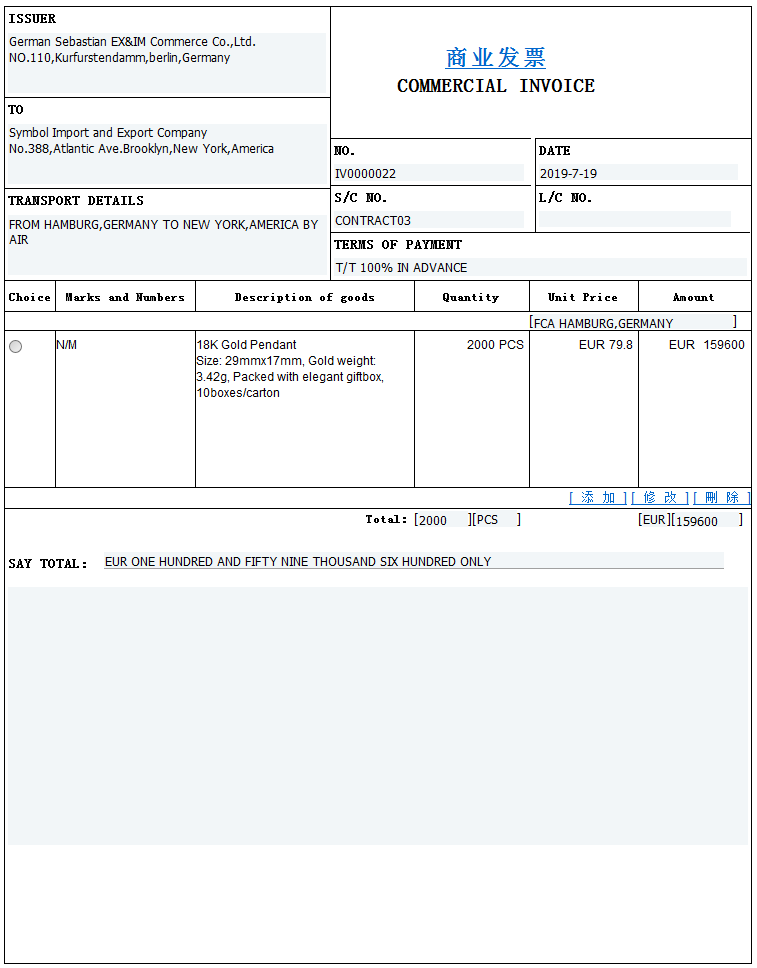Click the 删除 (delete) link
This screenshot has height=968, width=757.
coord(721,498)
